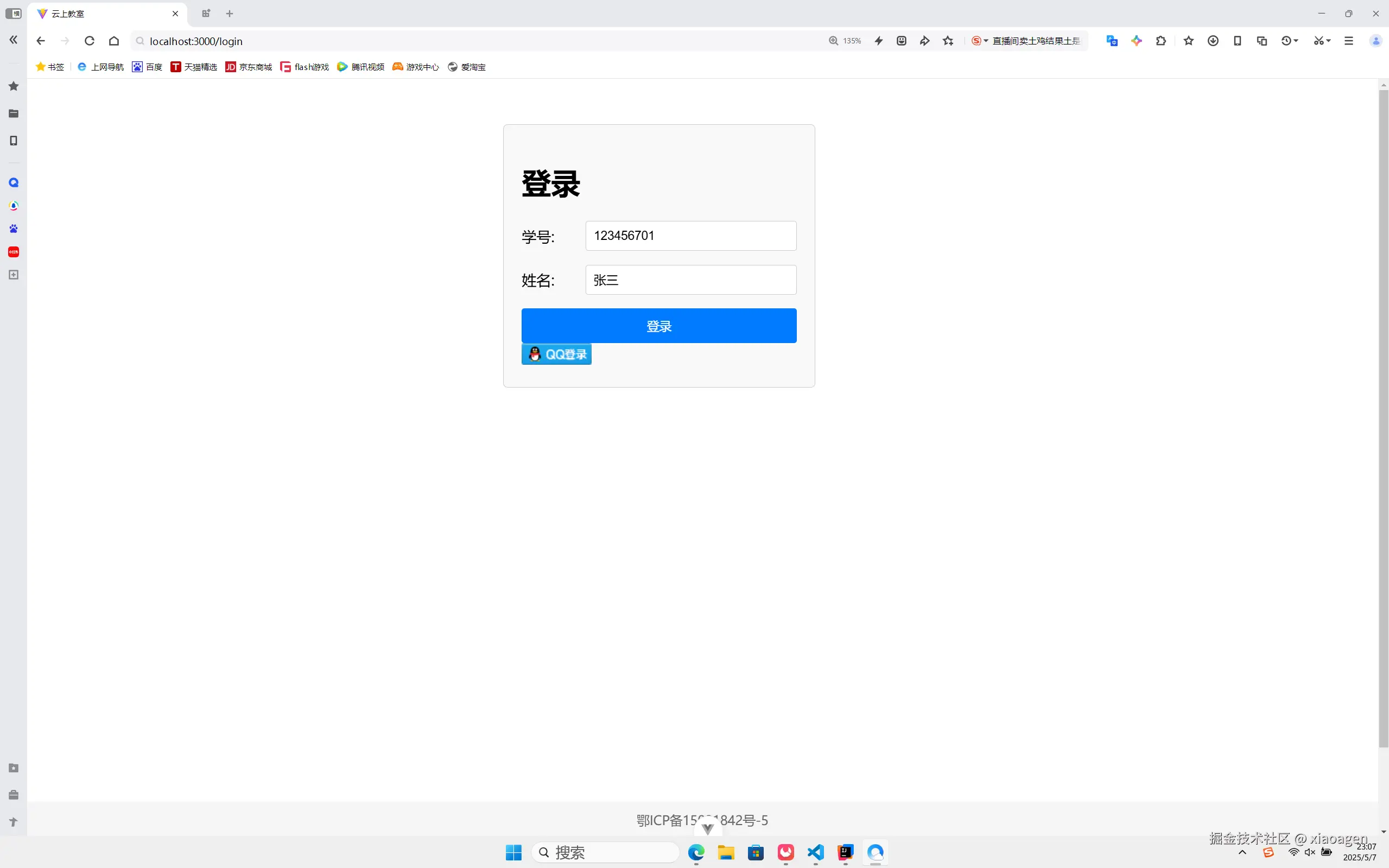Click the QQ登录 button
This screenshot has height=868, width=1389.
(556, 354)
